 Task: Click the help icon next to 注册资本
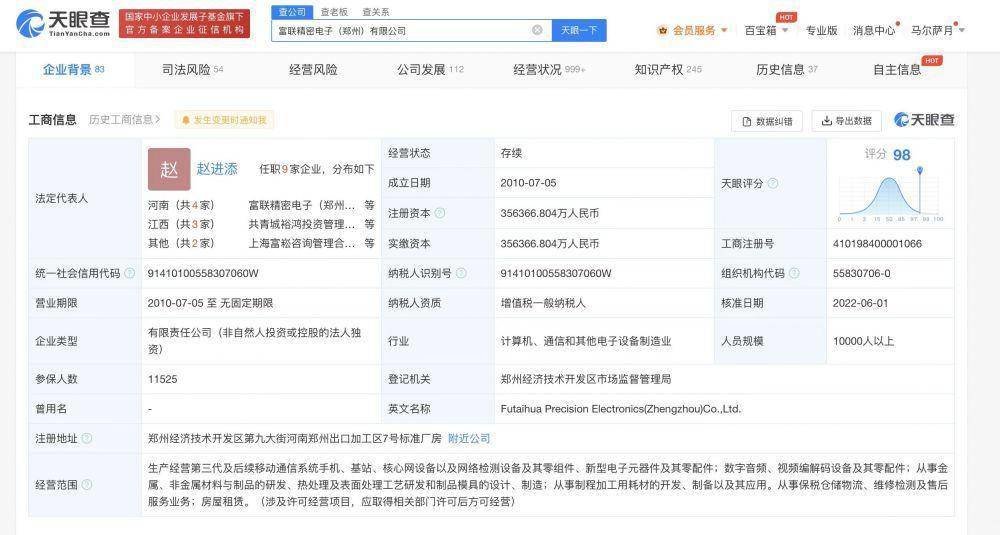439,213
